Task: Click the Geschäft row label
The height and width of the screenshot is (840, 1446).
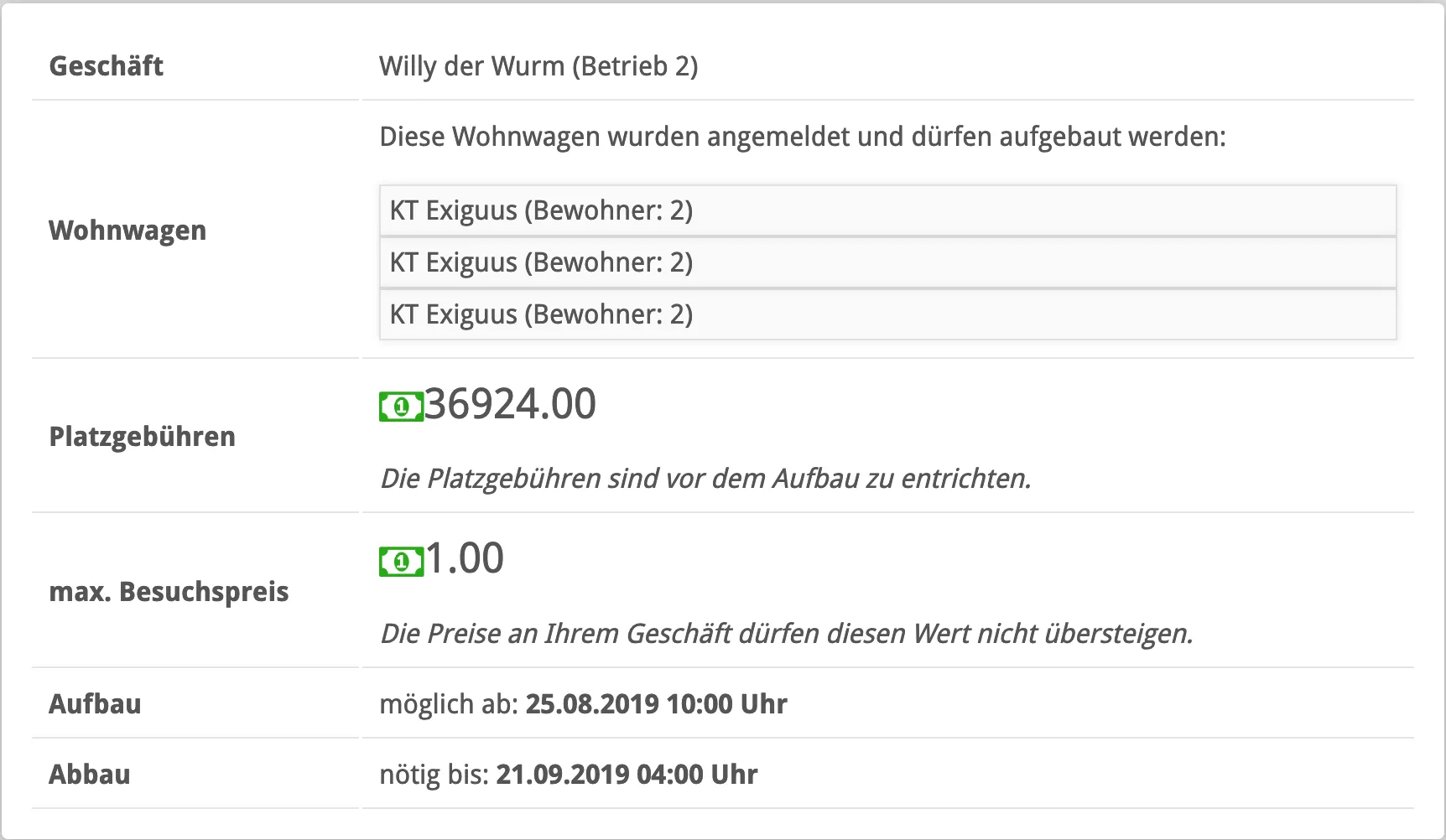Action: point(106,66)
